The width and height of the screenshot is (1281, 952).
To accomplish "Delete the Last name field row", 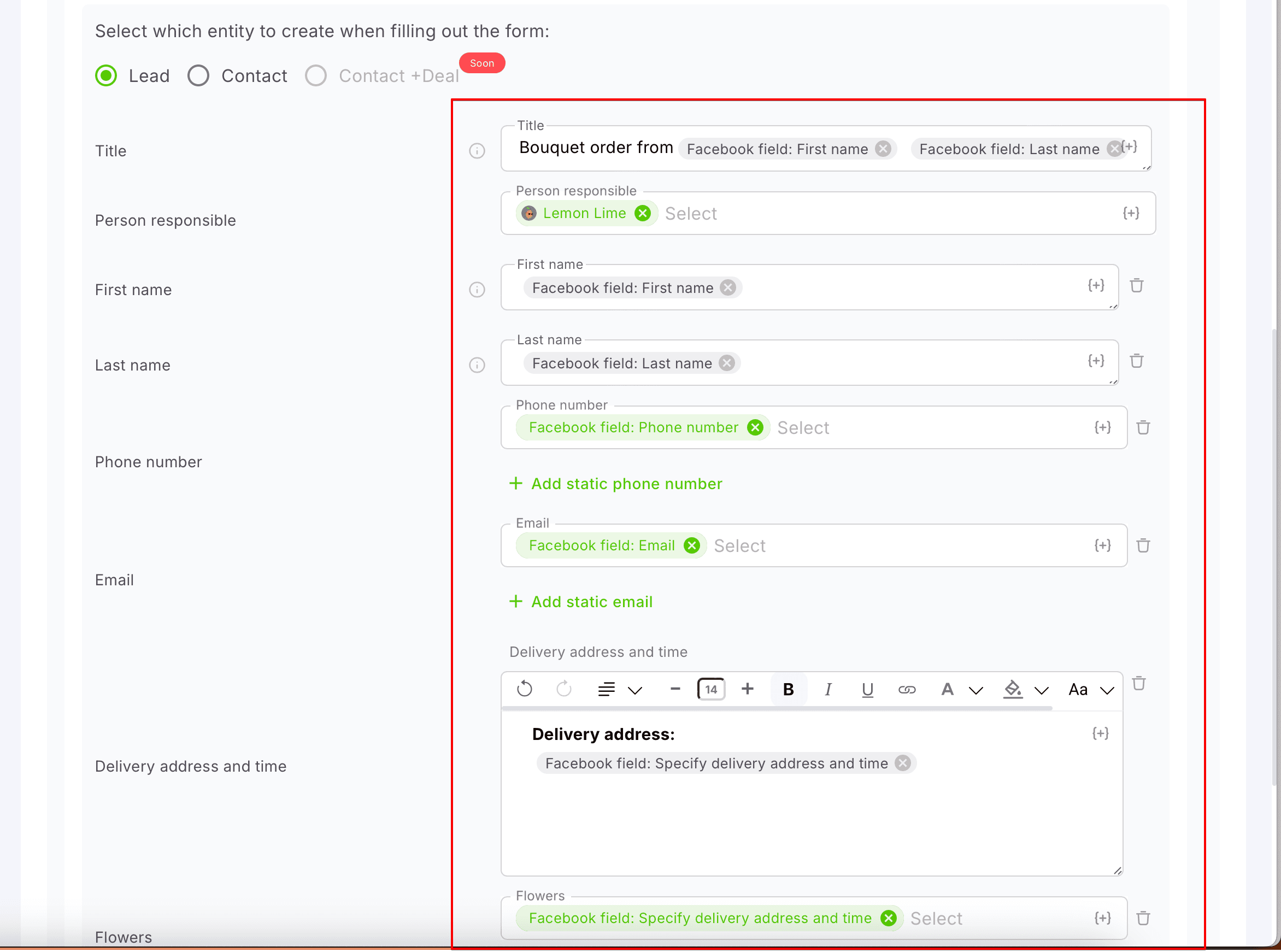I will tap(1136, 361).
